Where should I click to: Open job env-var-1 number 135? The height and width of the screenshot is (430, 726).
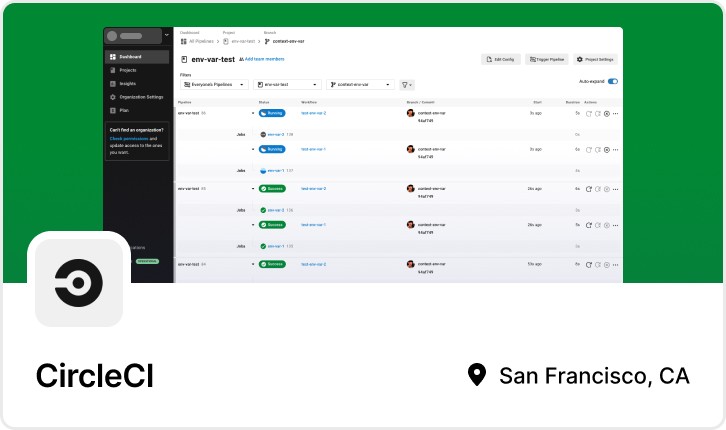click(x=276, y=246)
